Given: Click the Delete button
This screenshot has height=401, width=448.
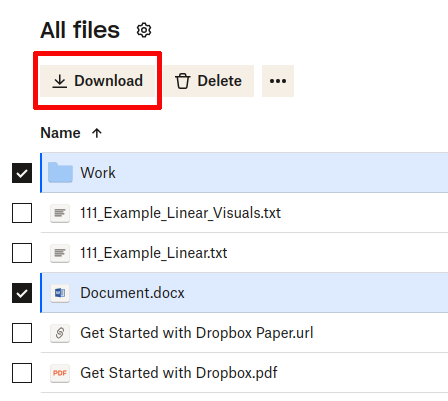Looking at the screenshot, I should click(209, 81).
